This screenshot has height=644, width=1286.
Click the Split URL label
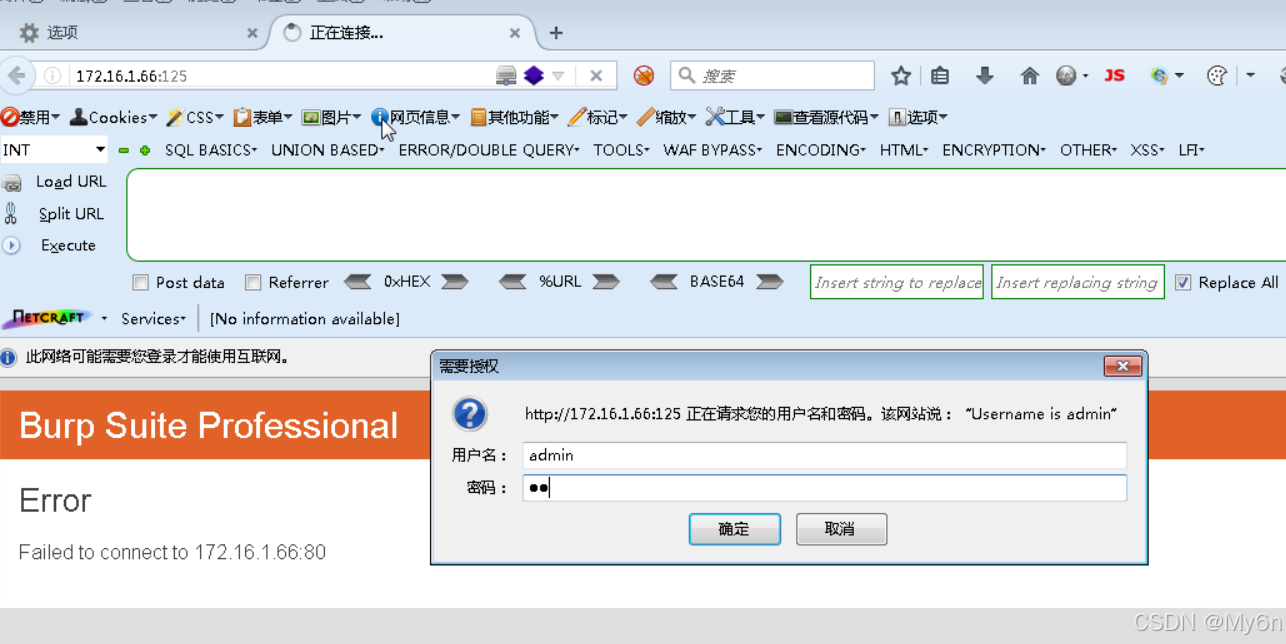tap(71, 214)
